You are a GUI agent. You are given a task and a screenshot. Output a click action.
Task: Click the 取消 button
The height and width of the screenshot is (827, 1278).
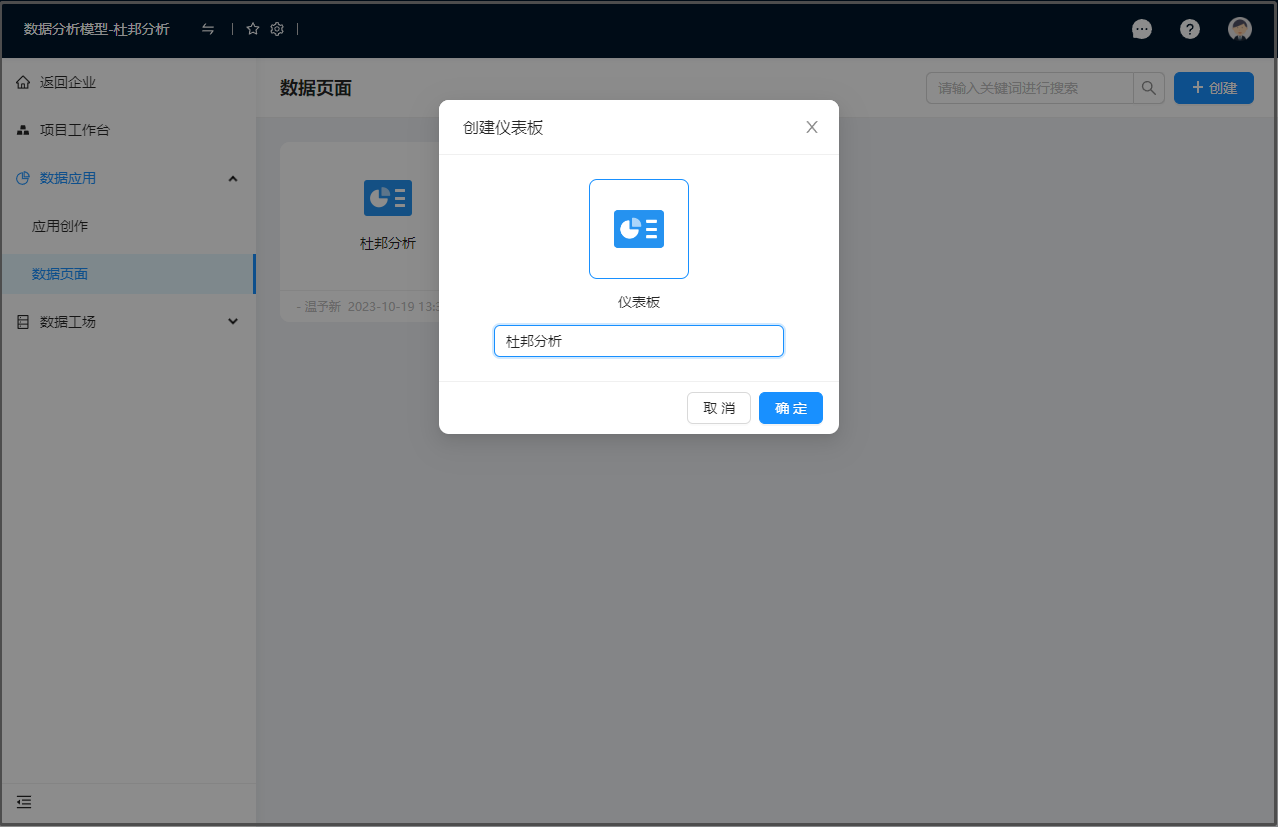point(718,408)
